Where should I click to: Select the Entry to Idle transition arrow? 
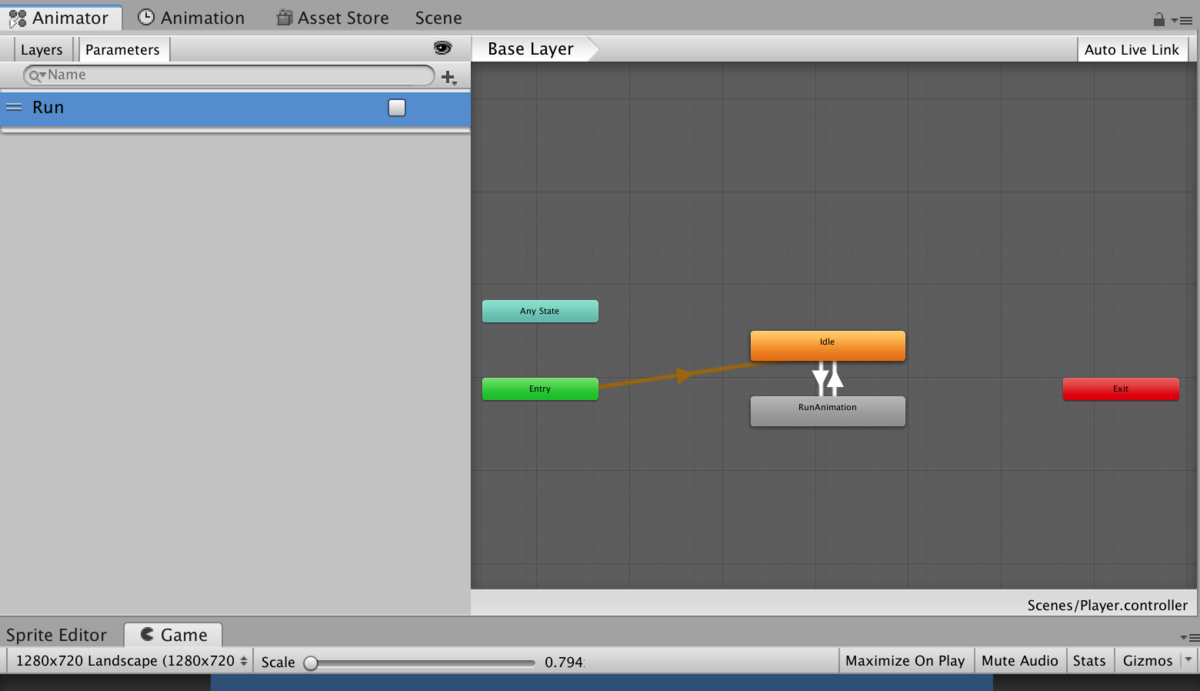[684, 375]
